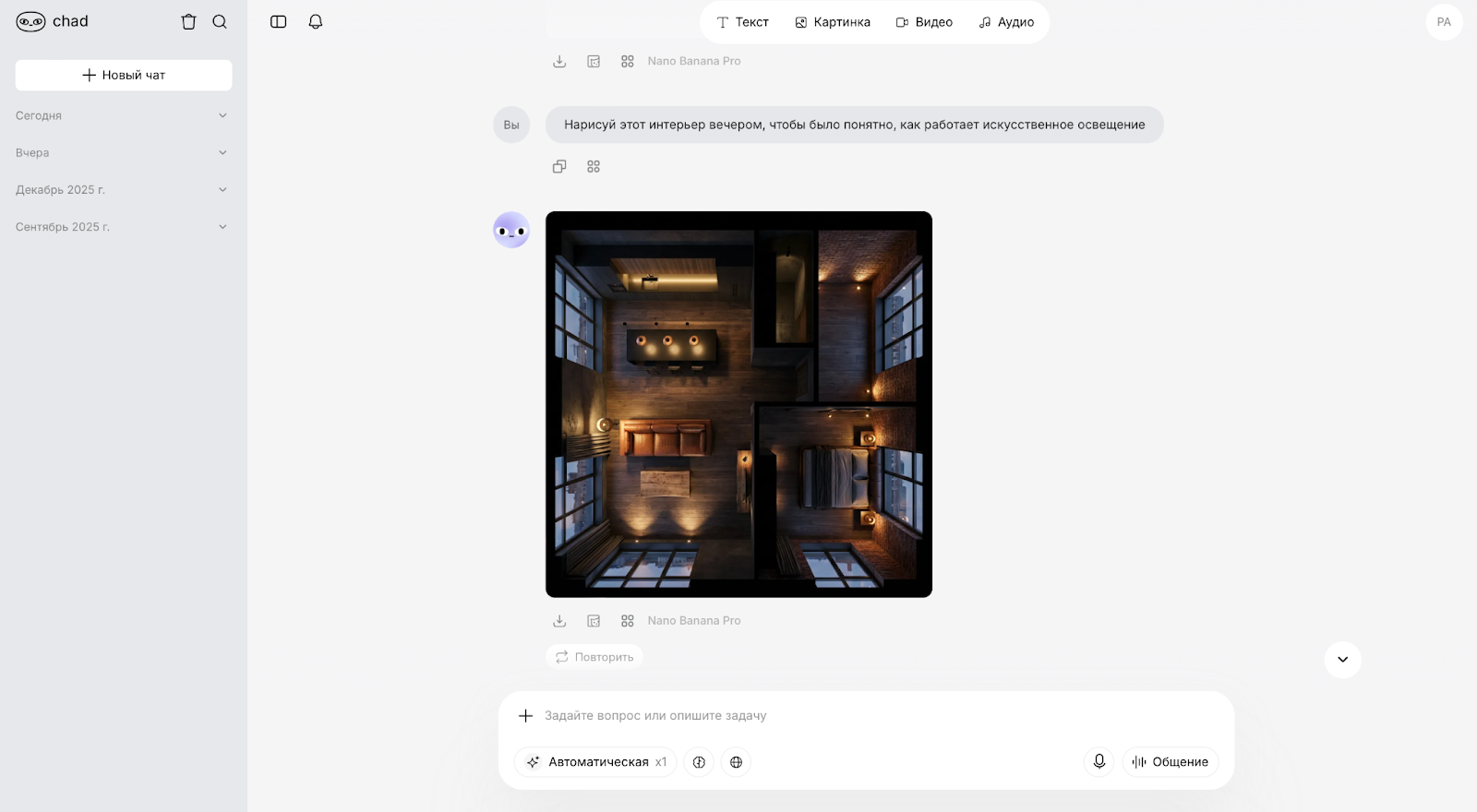Open the Автоматическая model selector
The height and width of the screenshot is (812, 1477).
coord(596,762)
